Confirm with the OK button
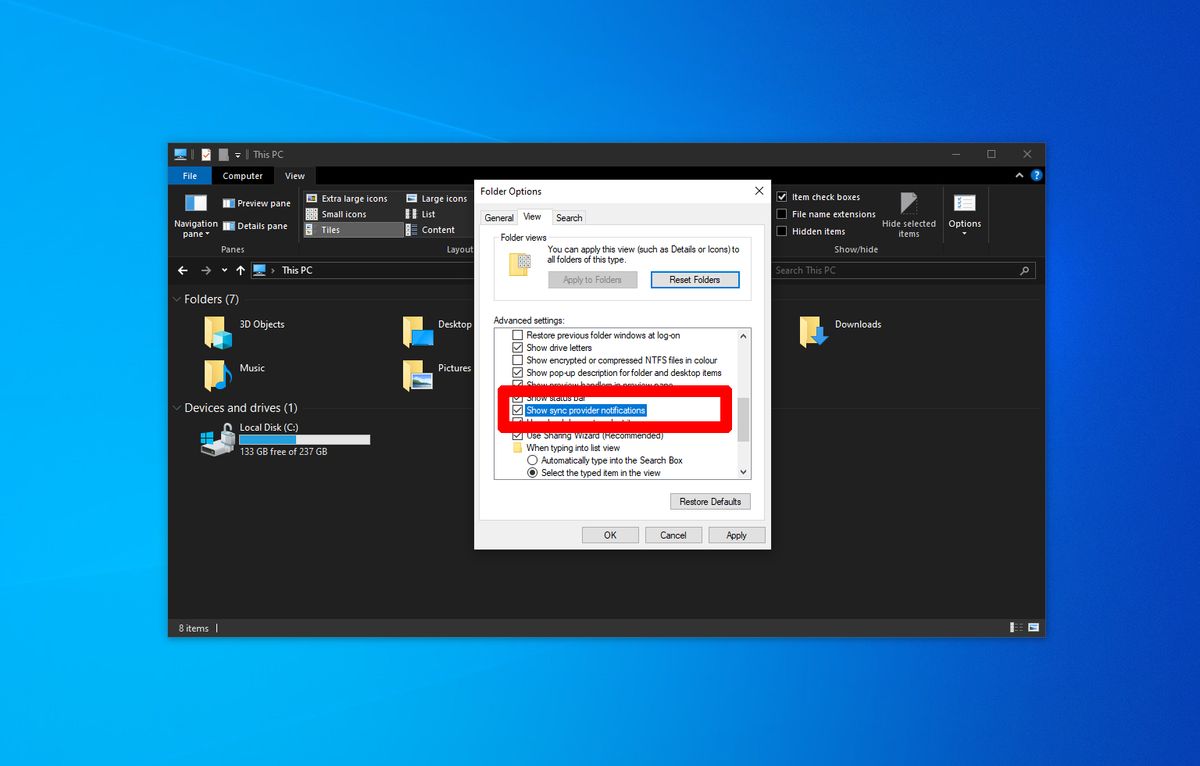The width and height of the screenshot is (1200, 766). pyautogui.click(x=610, y=535)
